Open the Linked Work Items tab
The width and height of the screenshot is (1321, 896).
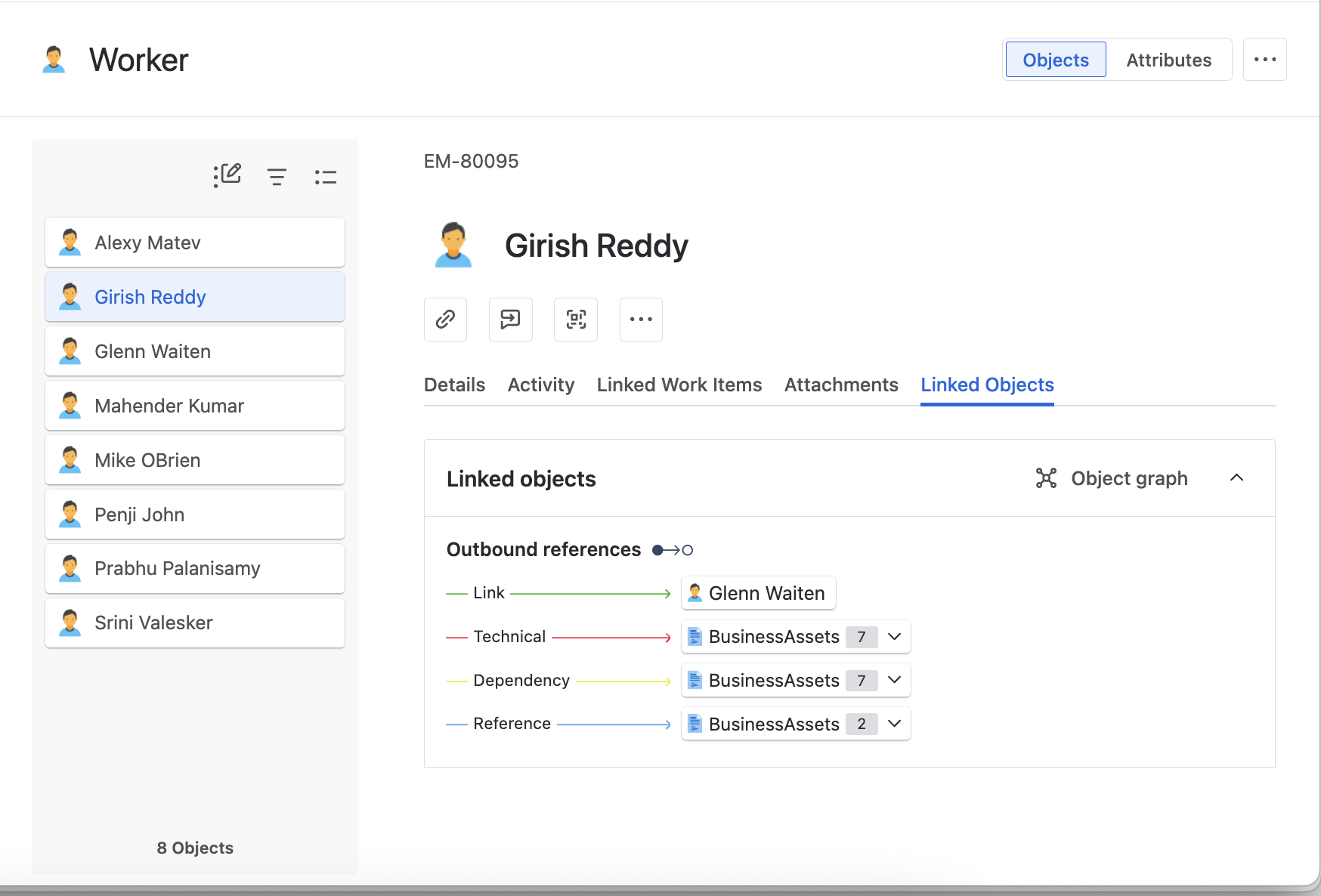click(x=679, y=385)
